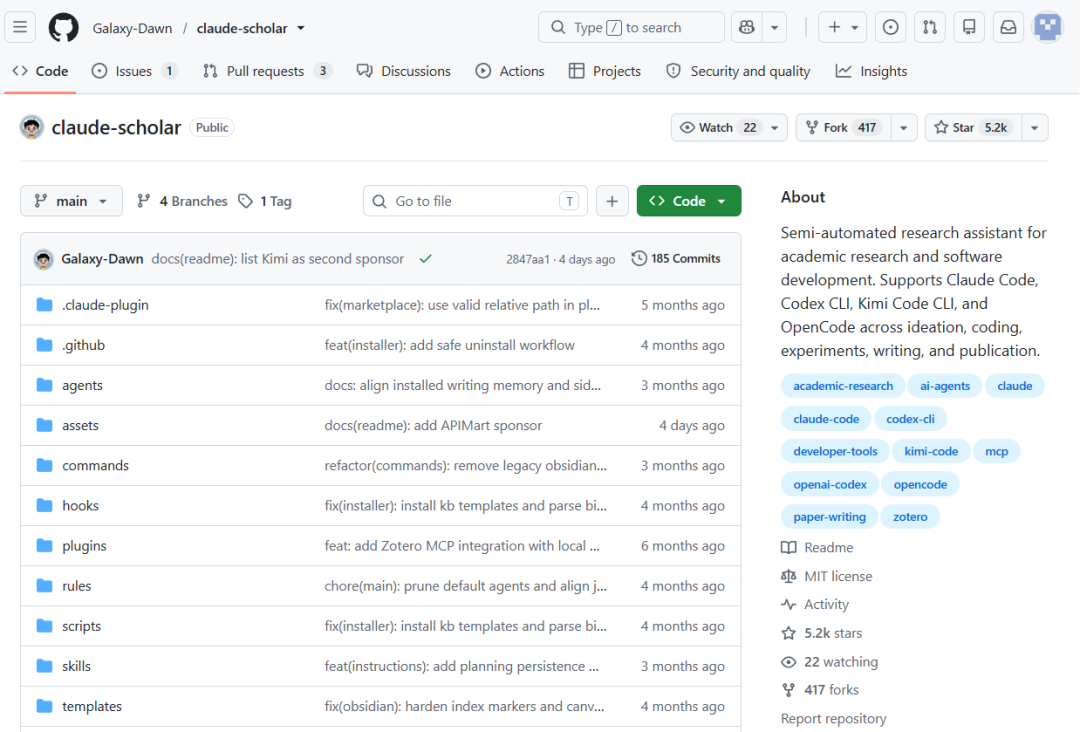Click the owner avatar beside claude-scholar title
This screenshot has height=732, width=1080.
click(32, 127)
